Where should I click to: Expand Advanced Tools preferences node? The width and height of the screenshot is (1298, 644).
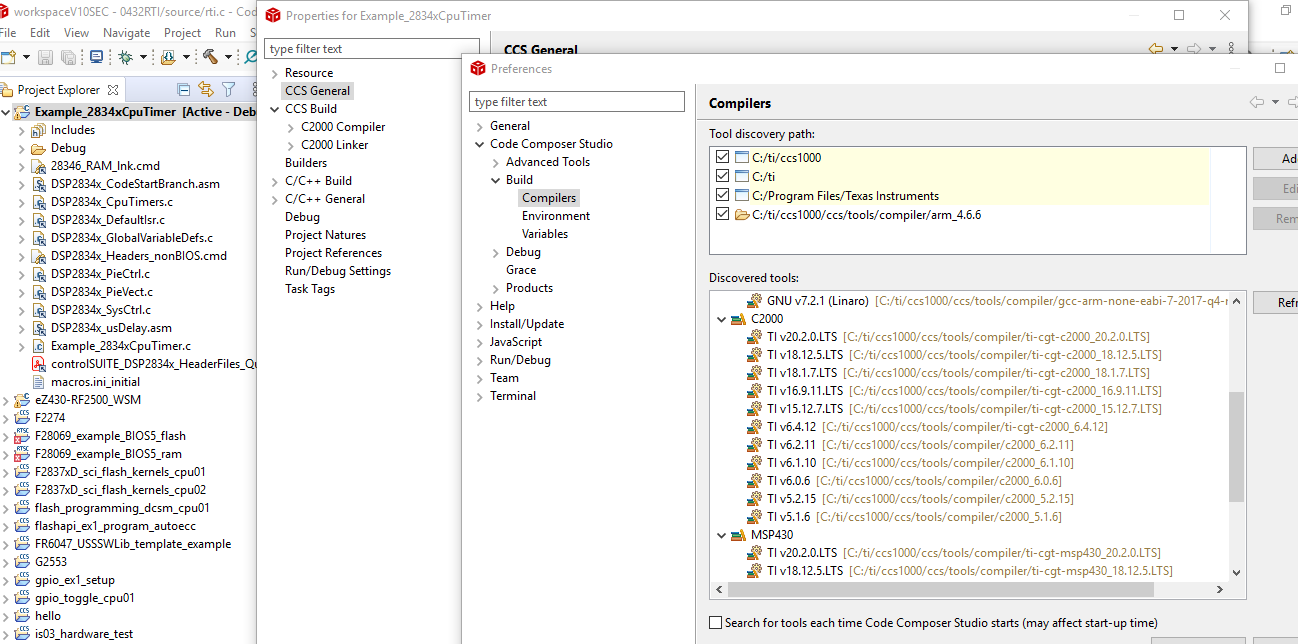pos(495,162)
